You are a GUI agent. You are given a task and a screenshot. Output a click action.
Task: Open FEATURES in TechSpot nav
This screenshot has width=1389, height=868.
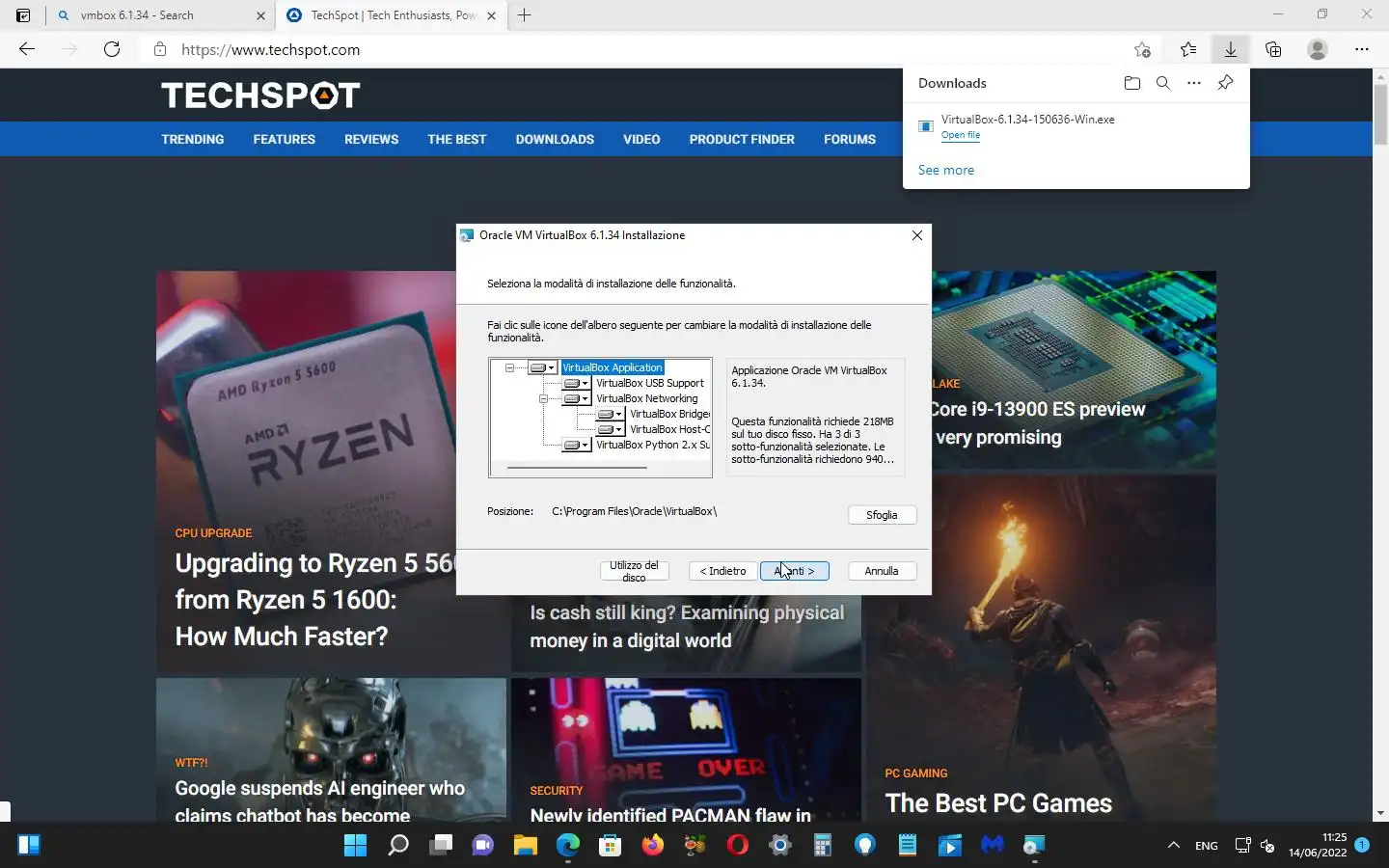click(285, 139)
